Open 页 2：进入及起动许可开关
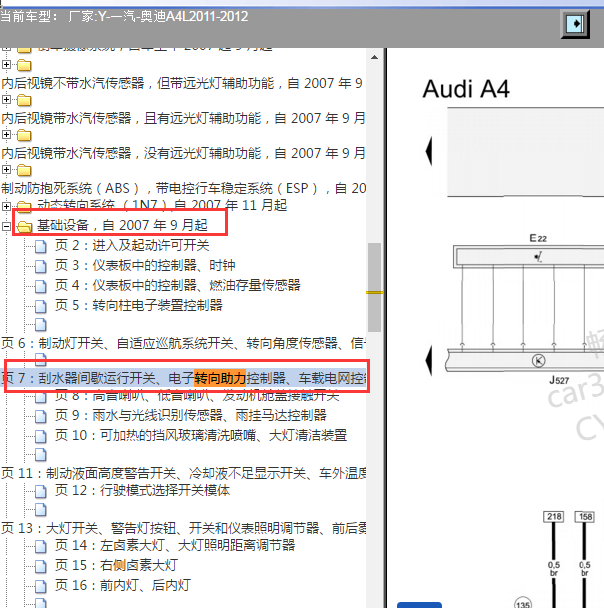Viewport: 604px width, 608px height. click(x=132, y=245)
